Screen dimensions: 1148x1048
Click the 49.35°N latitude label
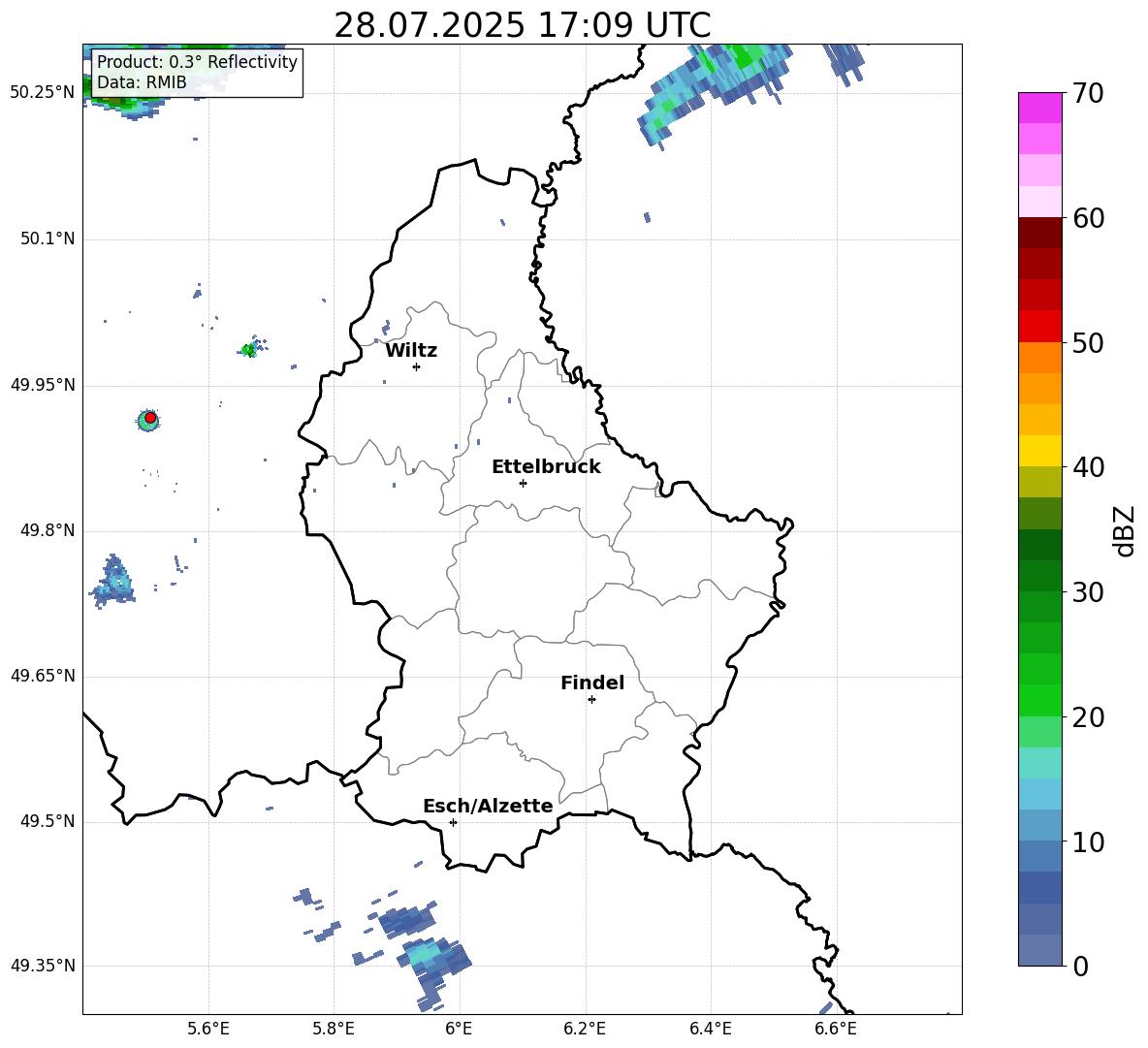coord(43,966)
